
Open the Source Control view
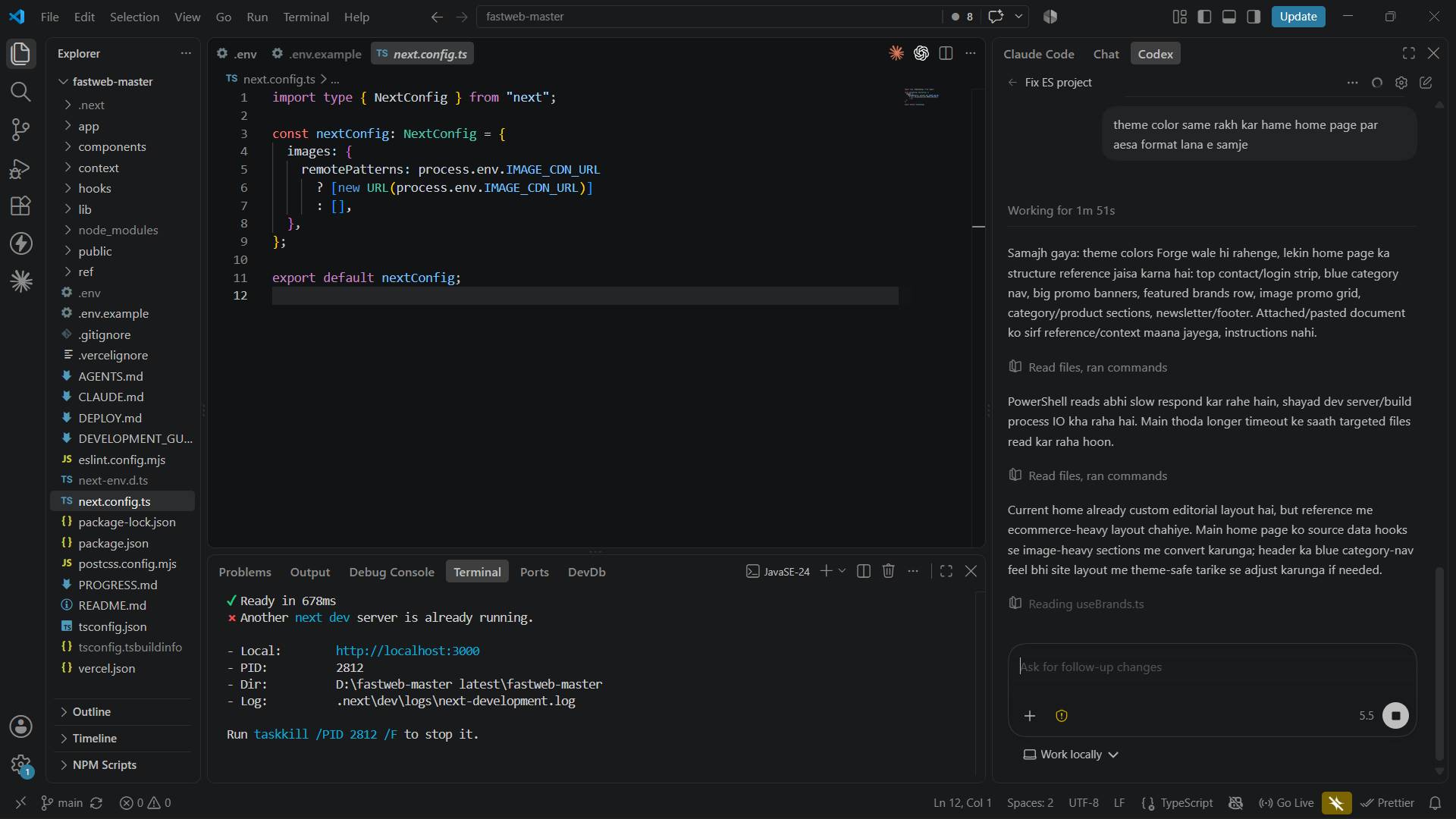click(20, 130)
